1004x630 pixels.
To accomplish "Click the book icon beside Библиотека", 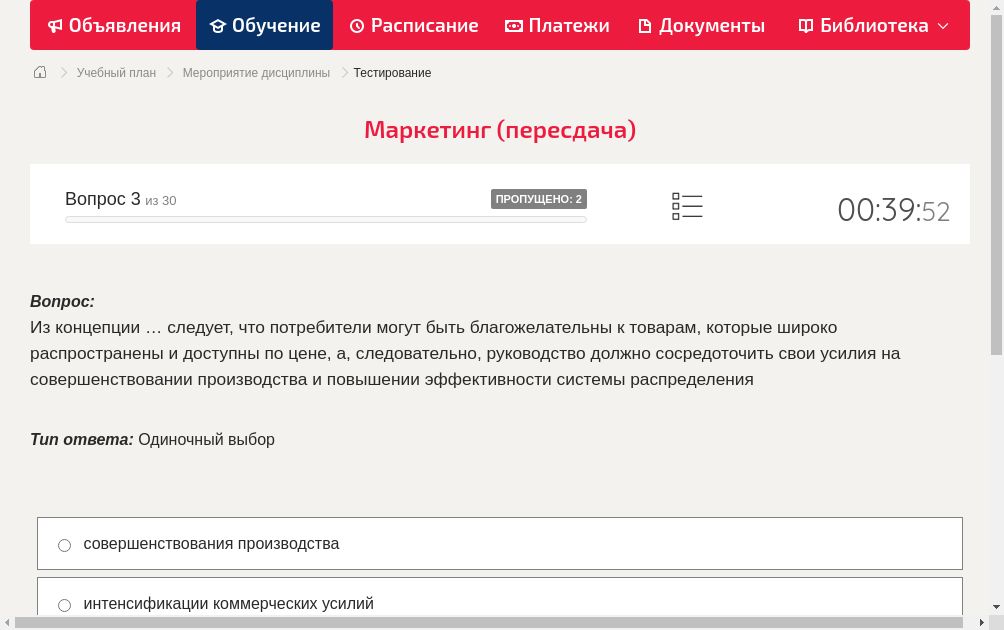I will point(805,25).
